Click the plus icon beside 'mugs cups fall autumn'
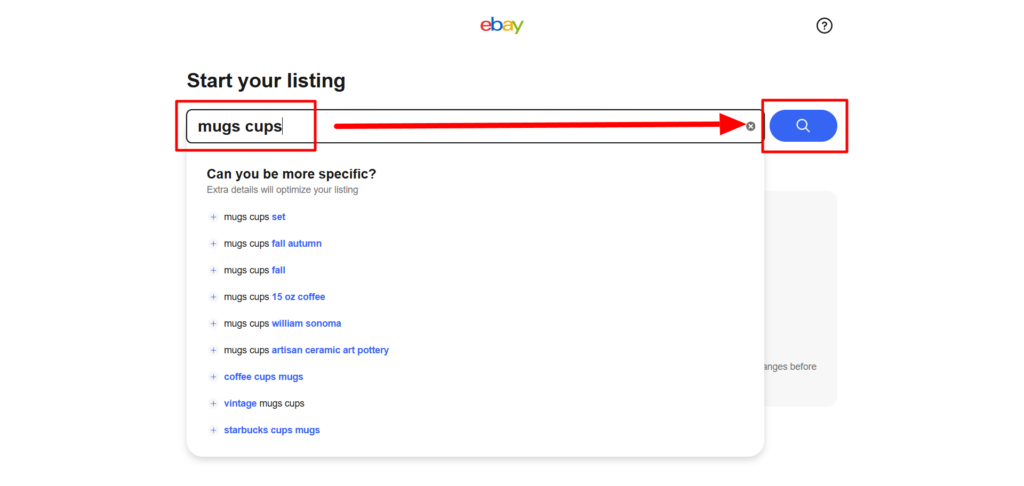This screenshot has height=486, width=1024. 213,244
